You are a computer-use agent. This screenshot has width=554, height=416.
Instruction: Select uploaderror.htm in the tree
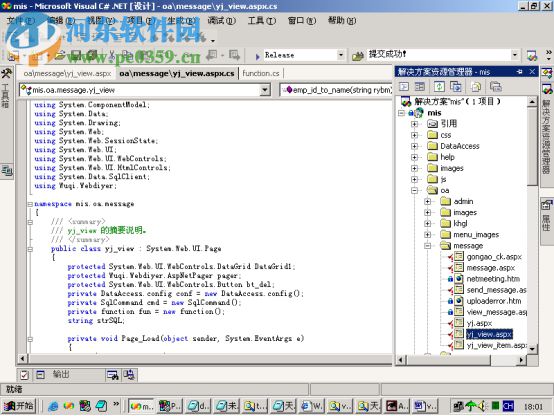tap(494, 301)
